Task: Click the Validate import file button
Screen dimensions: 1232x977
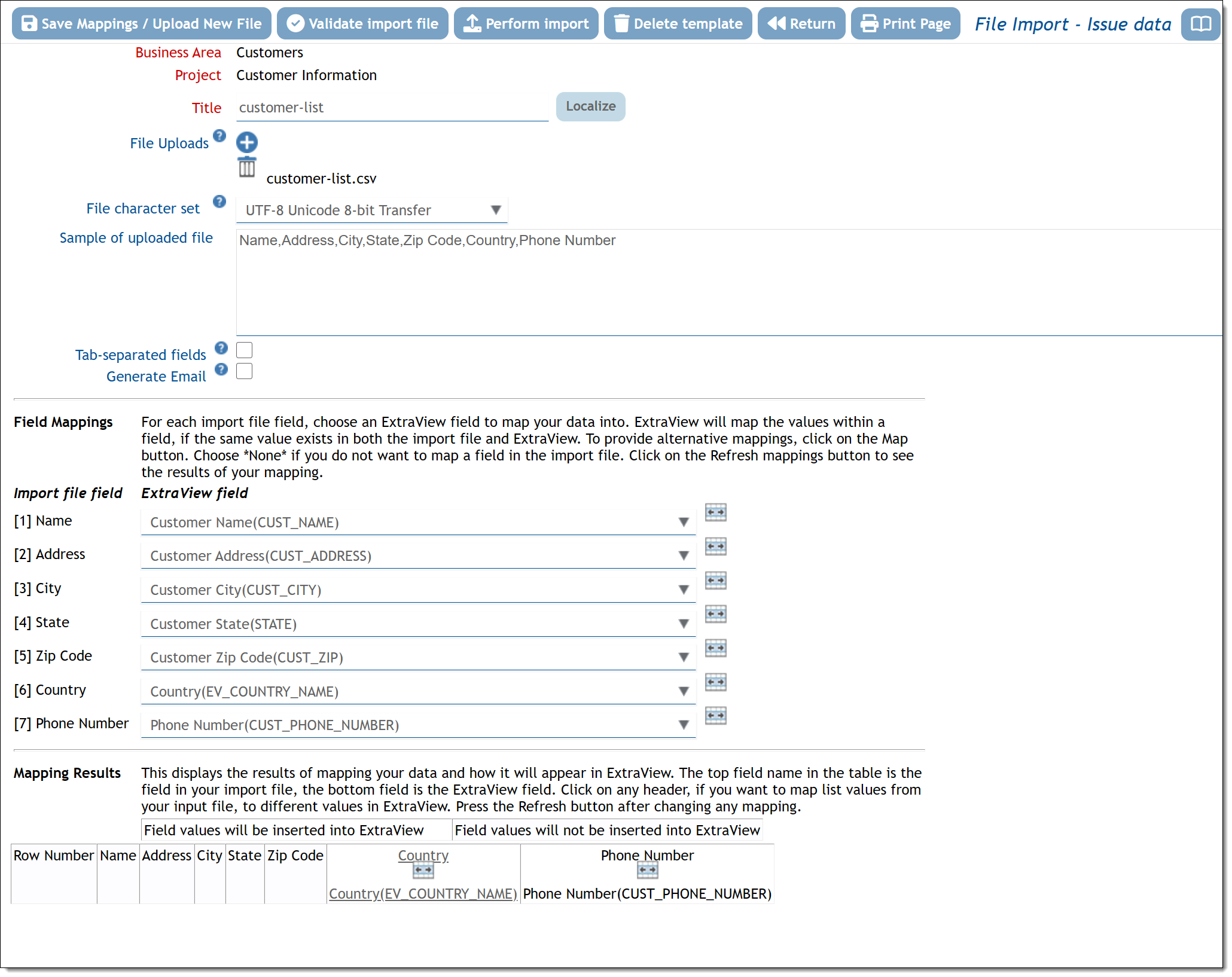Action: click(x=362, y=23)
